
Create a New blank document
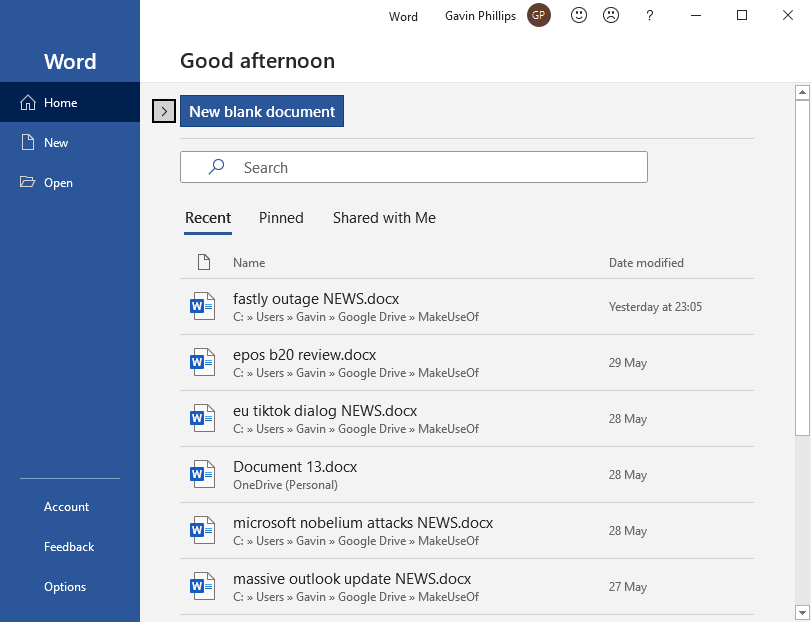click(261, 111)
